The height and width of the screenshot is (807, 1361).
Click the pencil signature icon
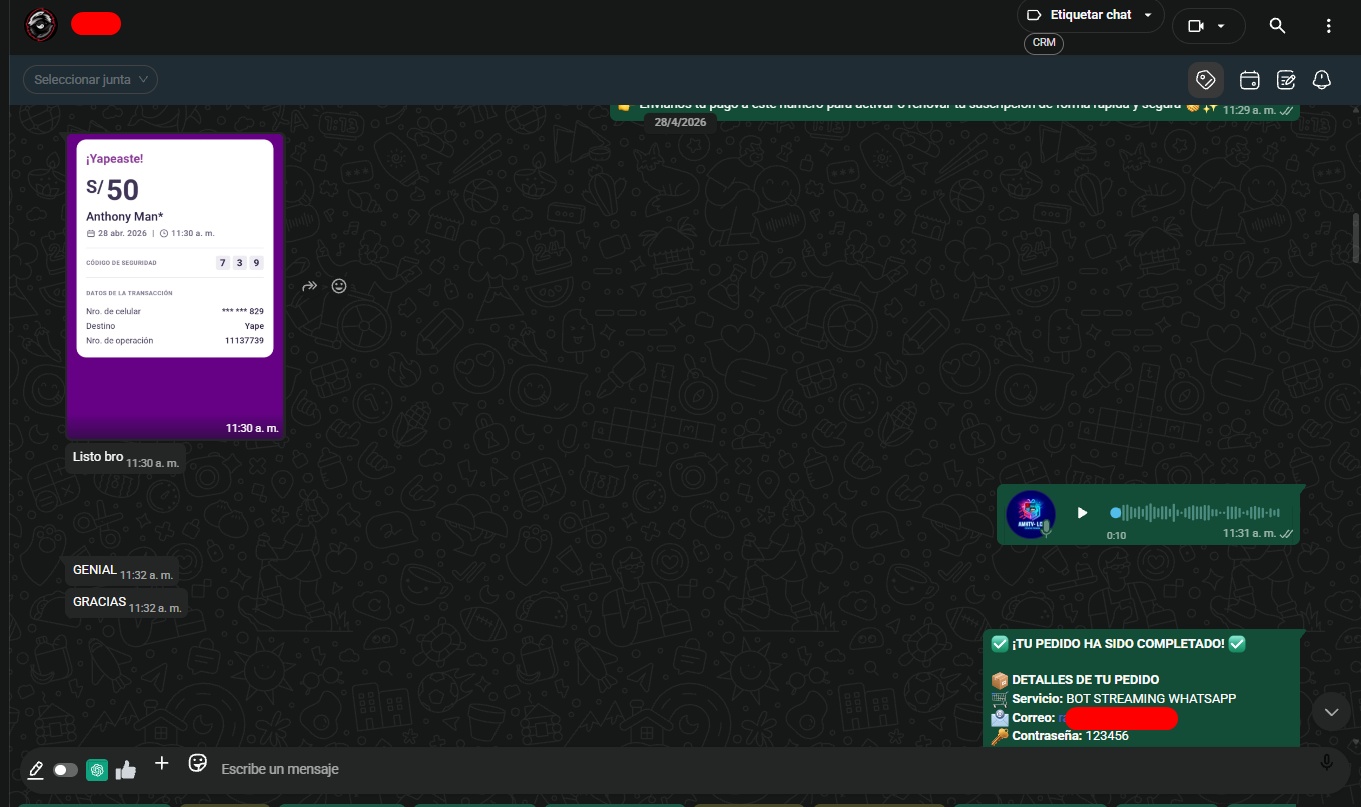(36, 770)
